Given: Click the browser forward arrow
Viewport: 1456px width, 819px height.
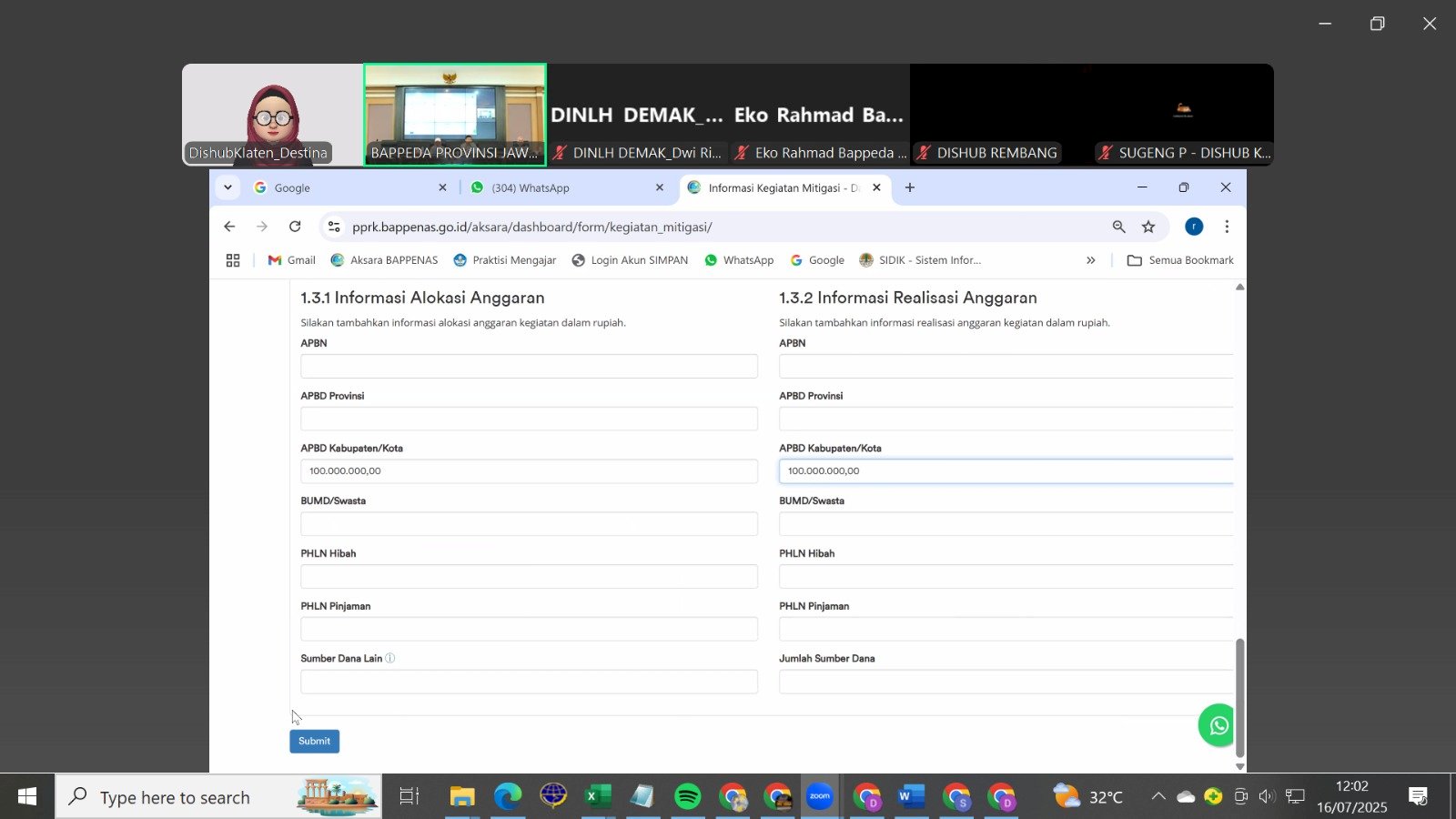Looking at the screenshot, I should click(262, 227).
